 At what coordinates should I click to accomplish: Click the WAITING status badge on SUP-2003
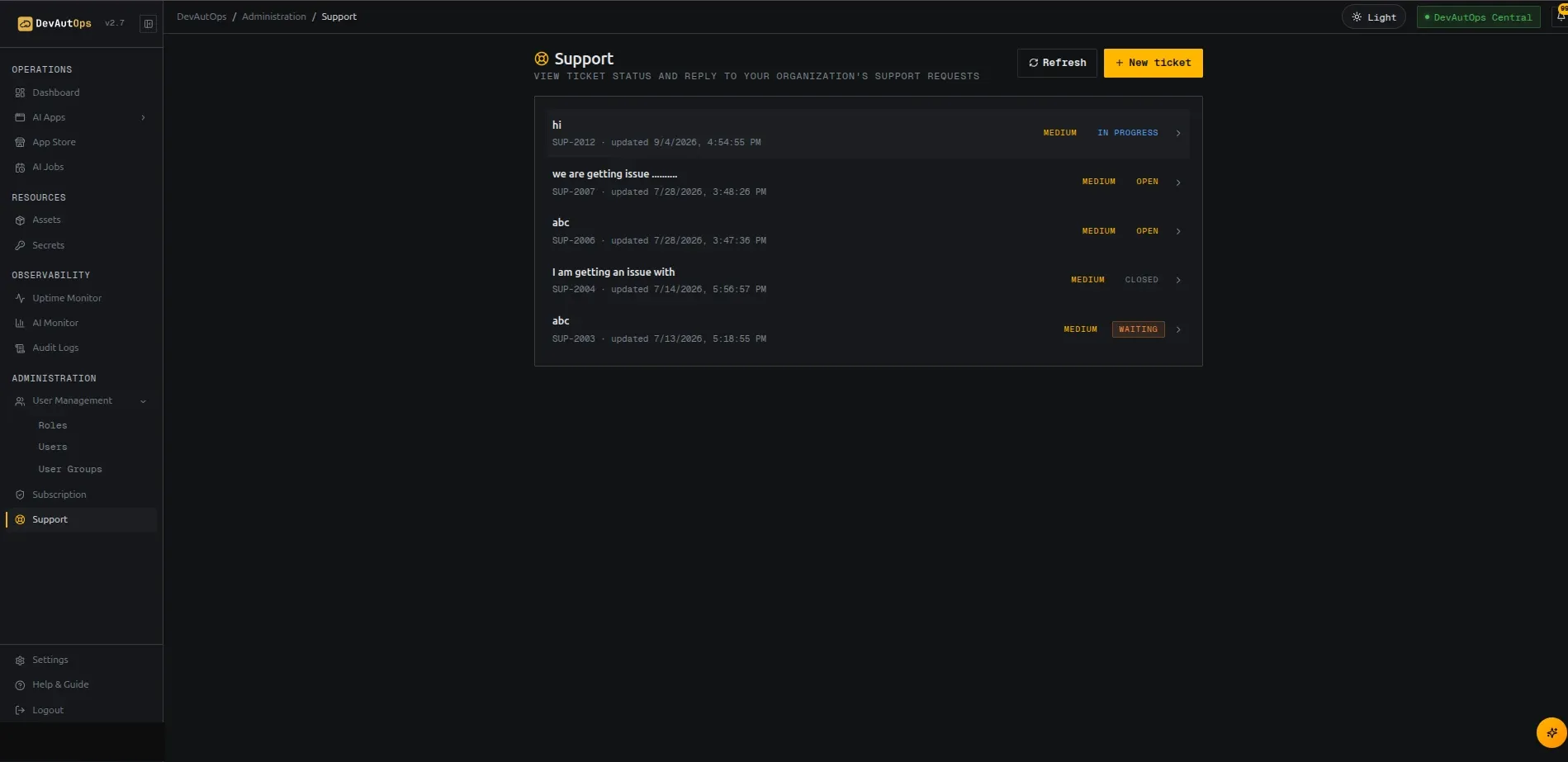point(1138,329)
